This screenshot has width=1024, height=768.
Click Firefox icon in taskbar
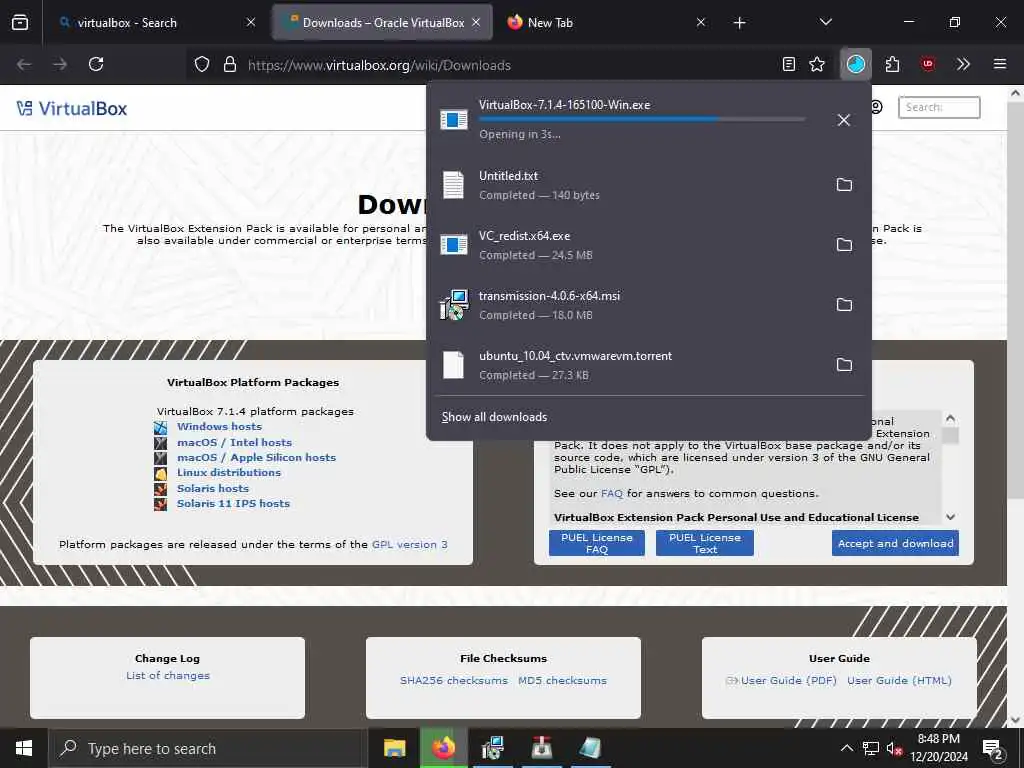pyautogui.click(x=443, y=748)
